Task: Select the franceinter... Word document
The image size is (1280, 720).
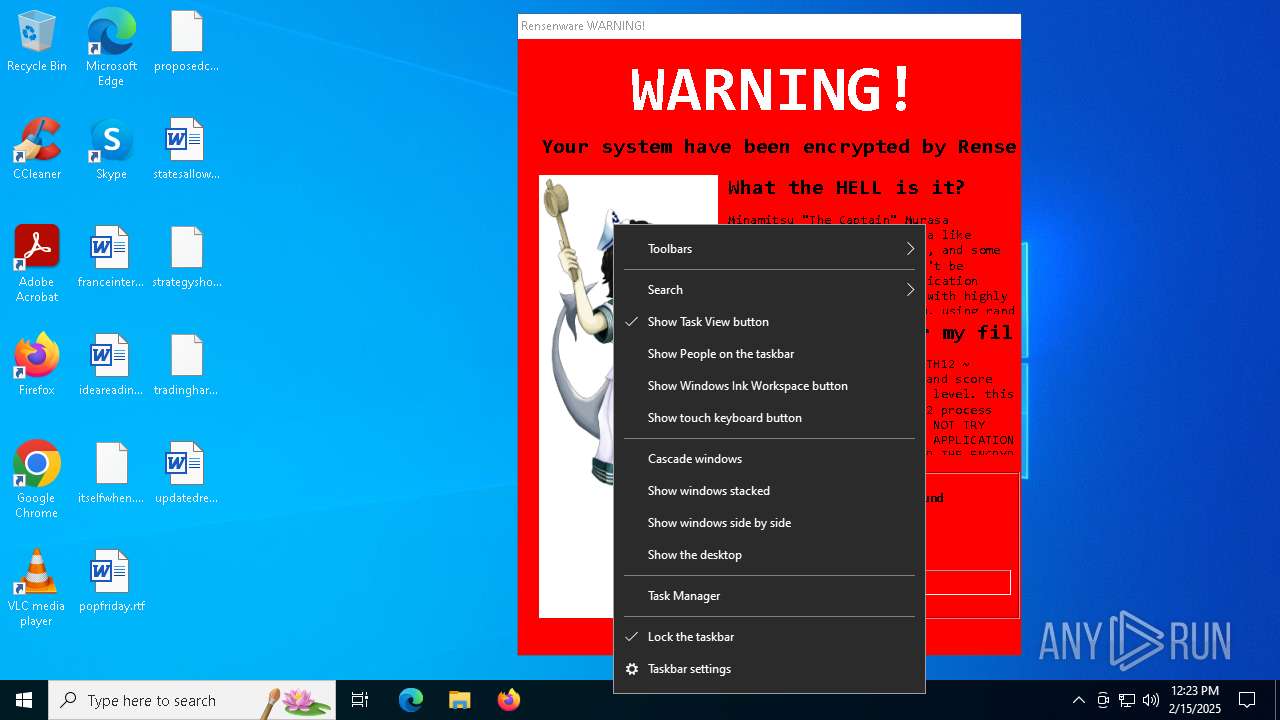Action: (111, 258)
